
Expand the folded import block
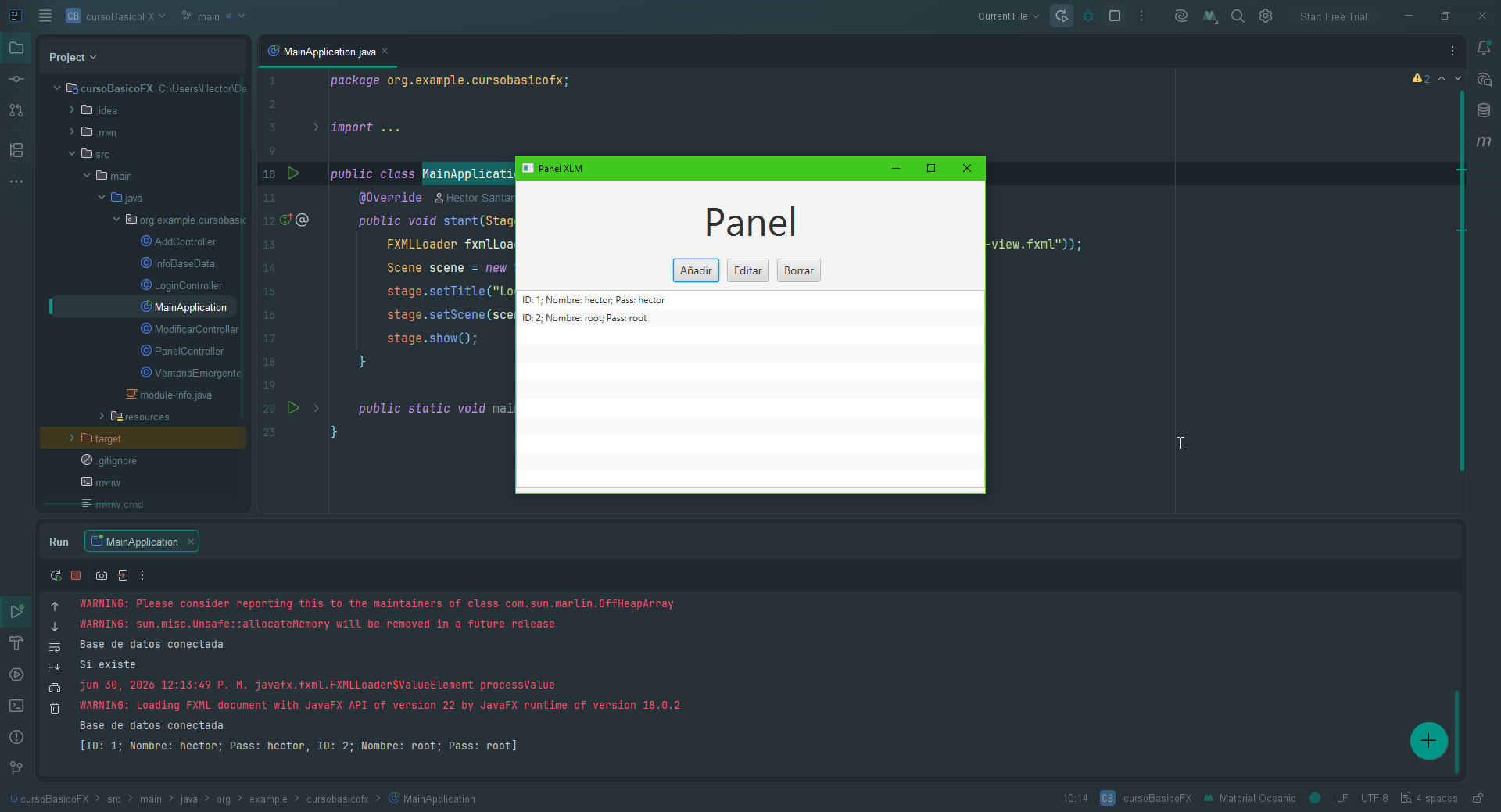pos(316,127)
